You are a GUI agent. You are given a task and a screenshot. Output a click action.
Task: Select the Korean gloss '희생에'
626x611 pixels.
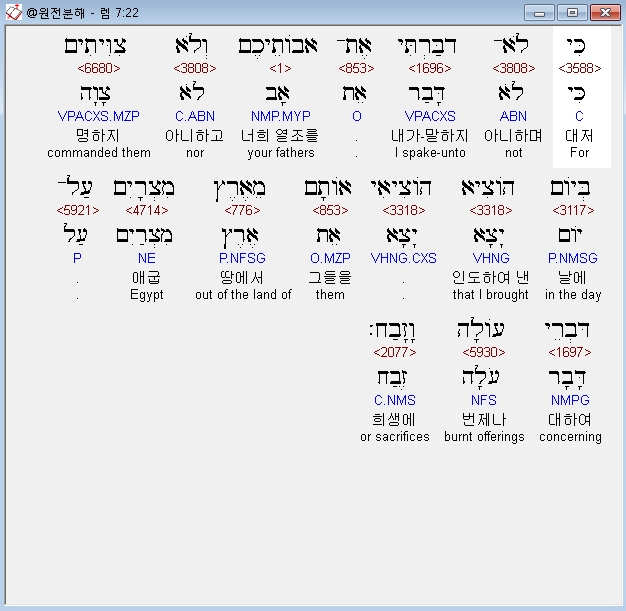[x=394, y=420]
